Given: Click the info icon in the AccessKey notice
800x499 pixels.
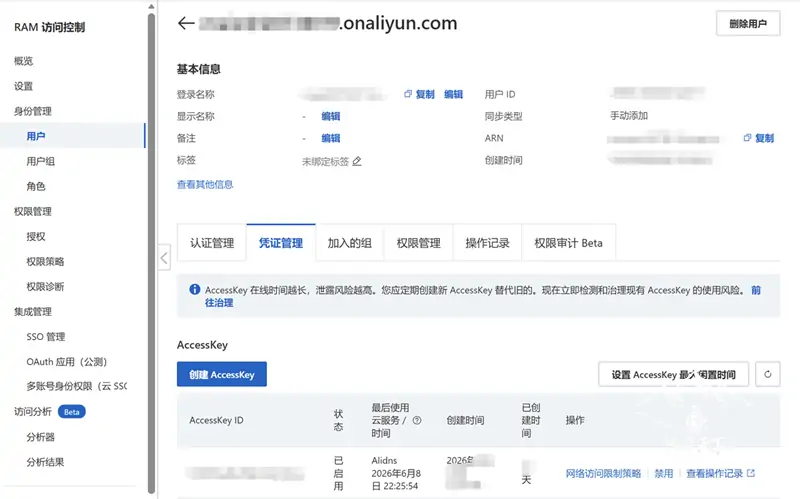Looking at the screenshot, I should [194, 289].
